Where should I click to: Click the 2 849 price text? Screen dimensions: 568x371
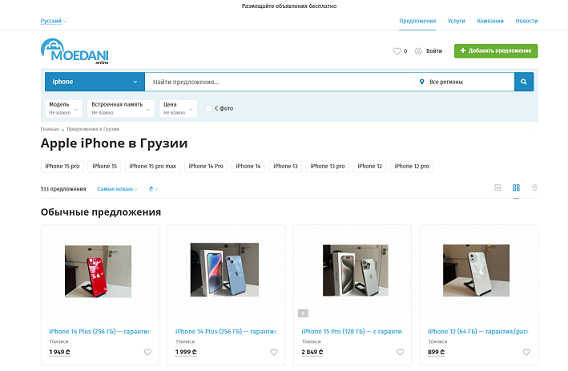(x=312, y=352)
